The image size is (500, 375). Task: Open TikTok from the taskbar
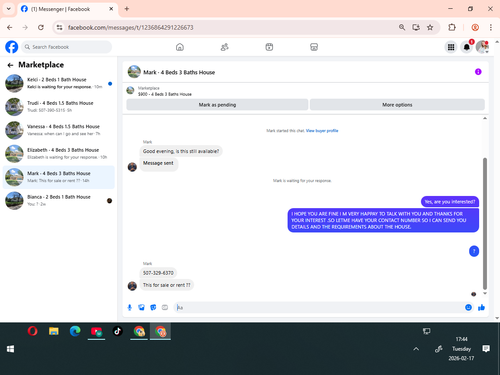[x=118, y=331]
